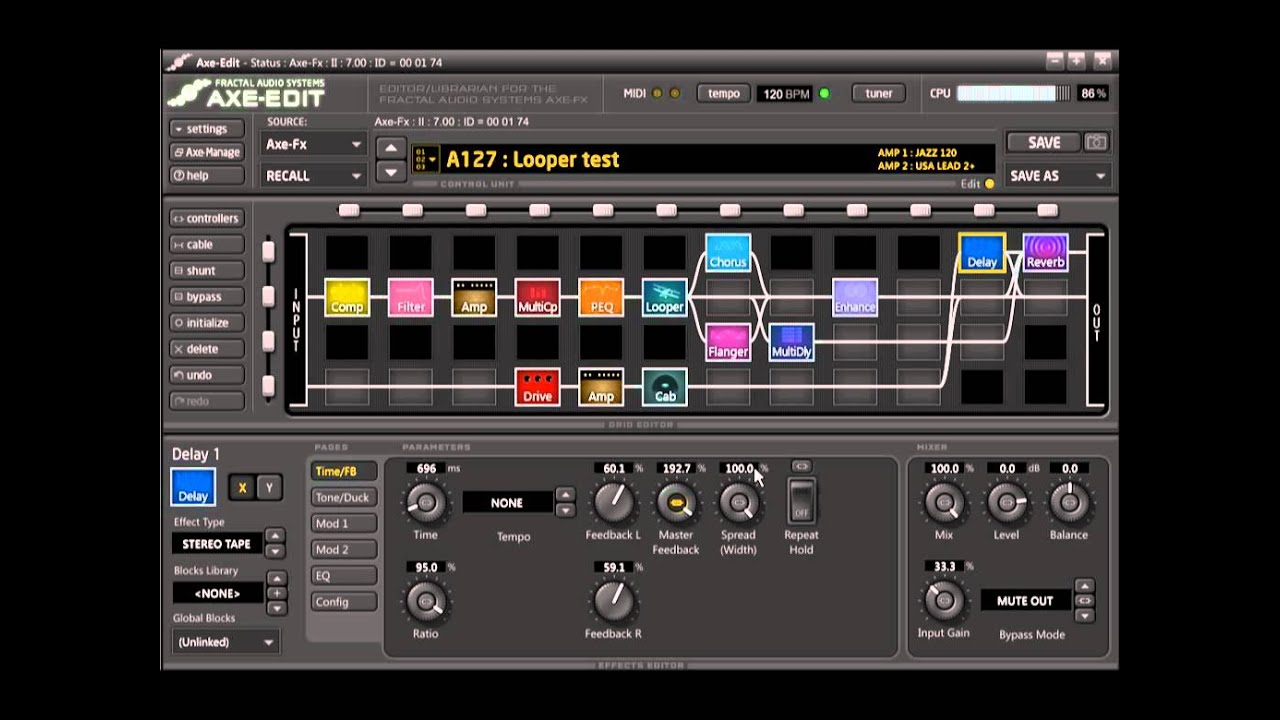This screenshot has height=720, width=1280.
Task: Open the settings menu button
Action: click(206, 129)
